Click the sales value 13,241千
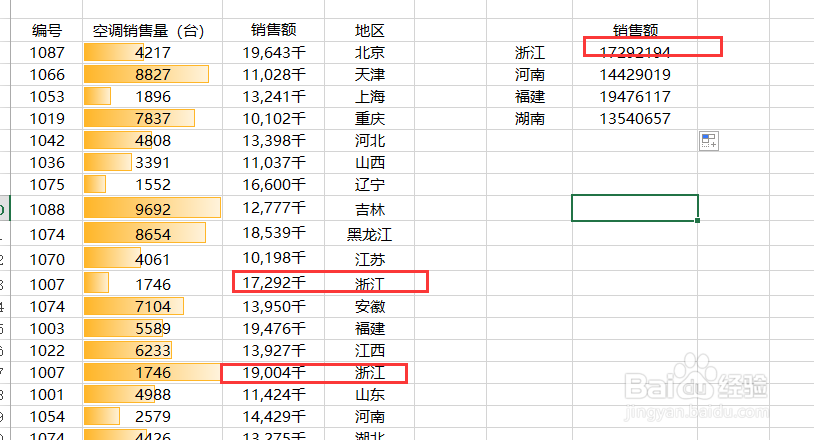 point(274,97)
